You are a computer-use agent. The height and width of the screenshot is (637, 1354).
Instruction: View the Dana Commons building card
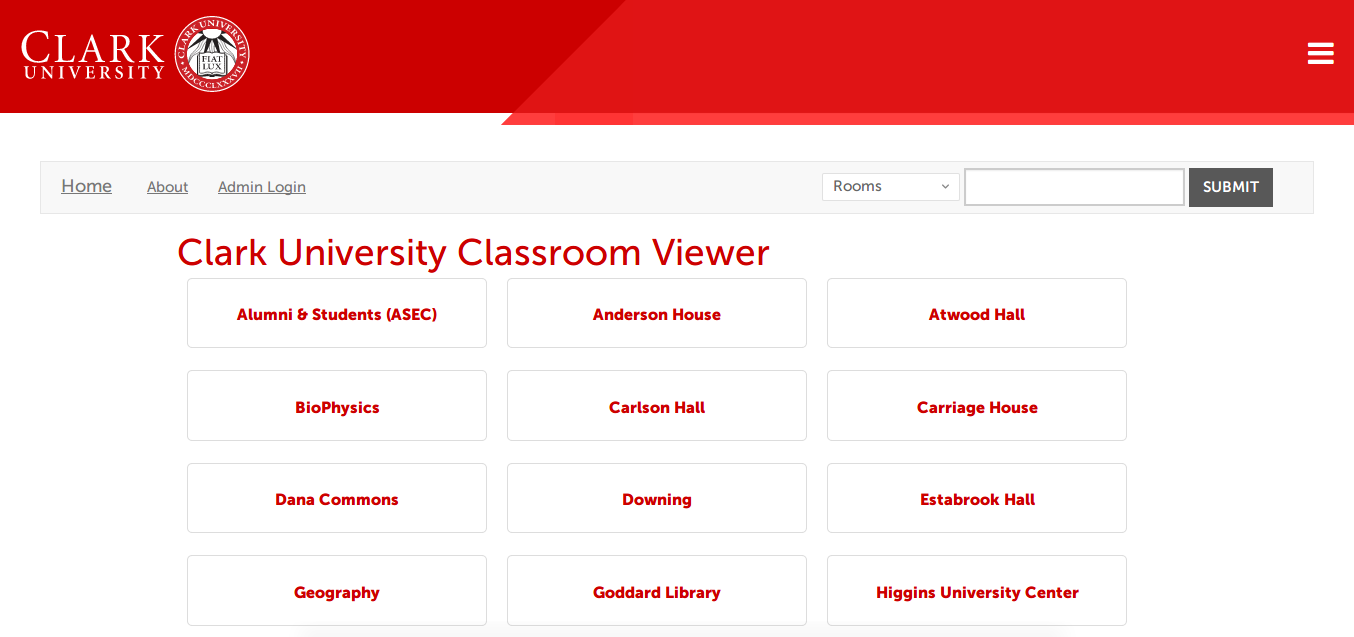point(337,498)
